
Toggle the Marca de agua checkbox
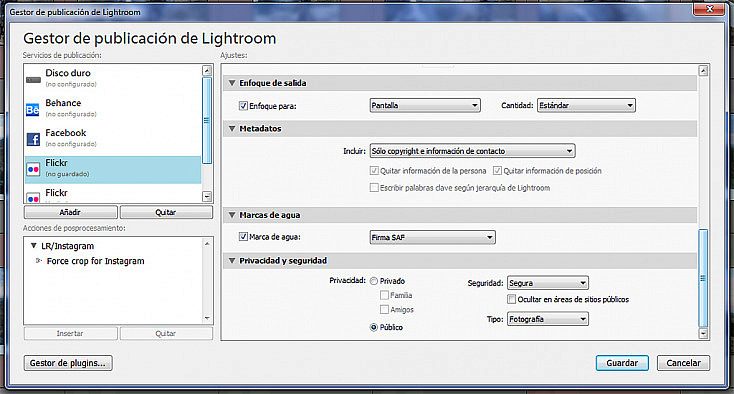(243, 237)
